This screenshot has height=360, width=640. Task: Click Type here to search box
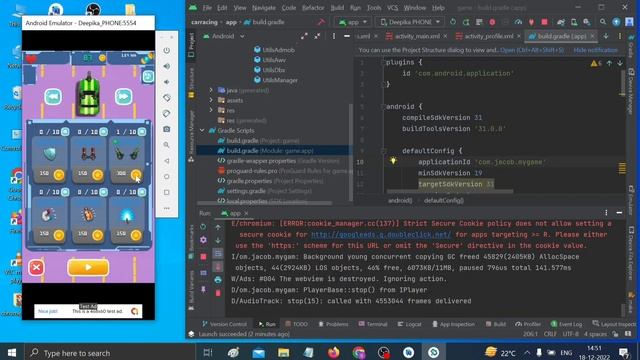pos(110,353)
